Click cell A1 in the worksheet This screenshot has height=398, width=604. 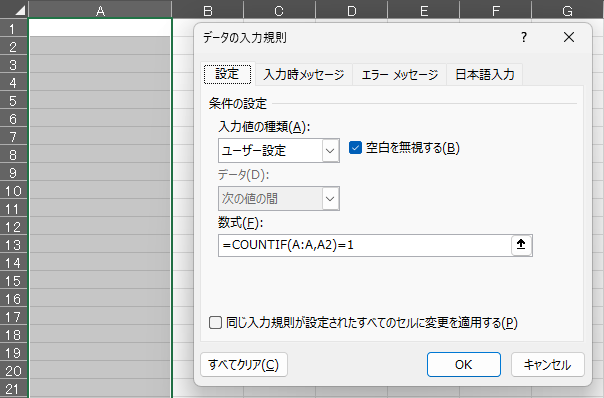coord(100,28)
